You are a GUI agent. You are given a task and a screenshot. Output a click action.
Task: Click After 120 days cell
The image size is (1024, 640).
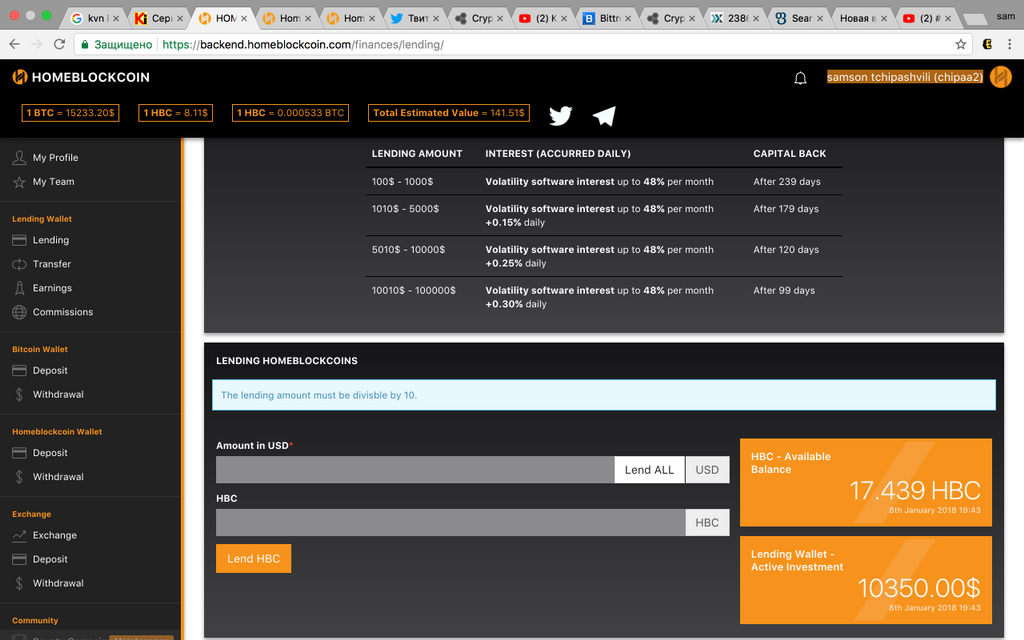[786, 249]
